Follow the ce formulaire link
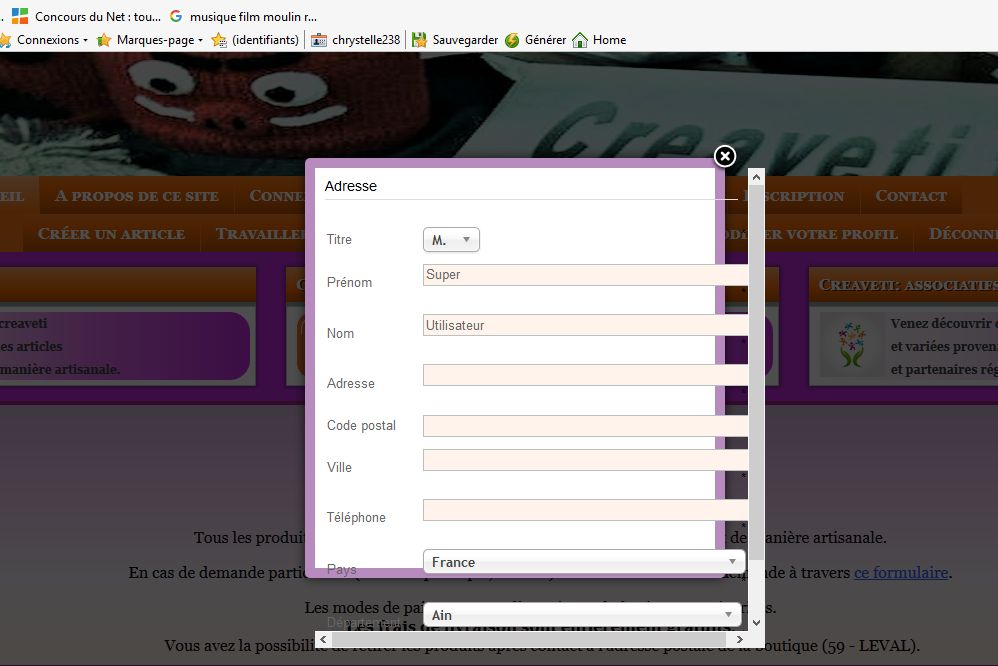This screenshot has height=666, width=998. [x=901, y=572]
